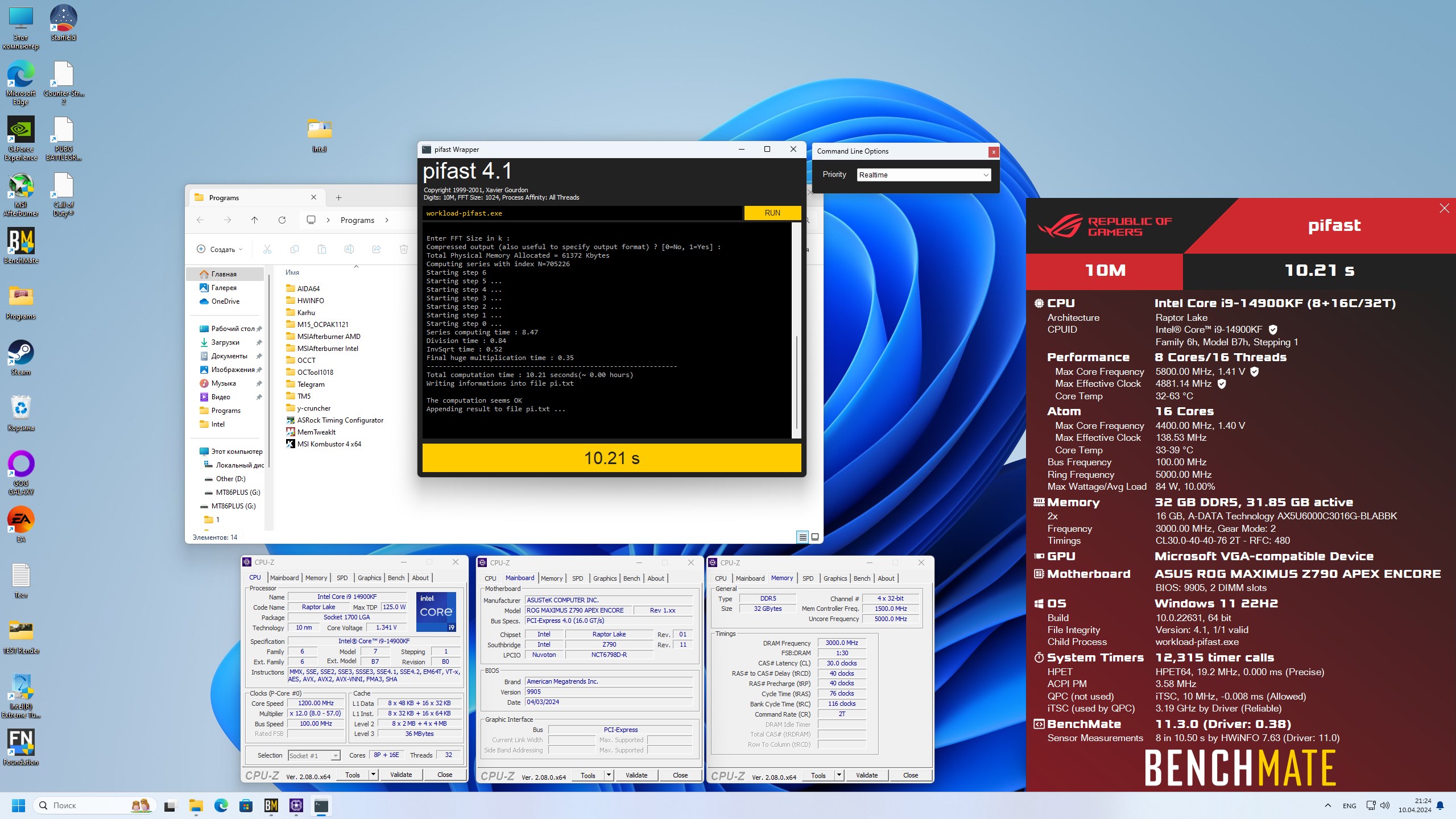Click the Explorer up-directory arrow

(254, 220)
